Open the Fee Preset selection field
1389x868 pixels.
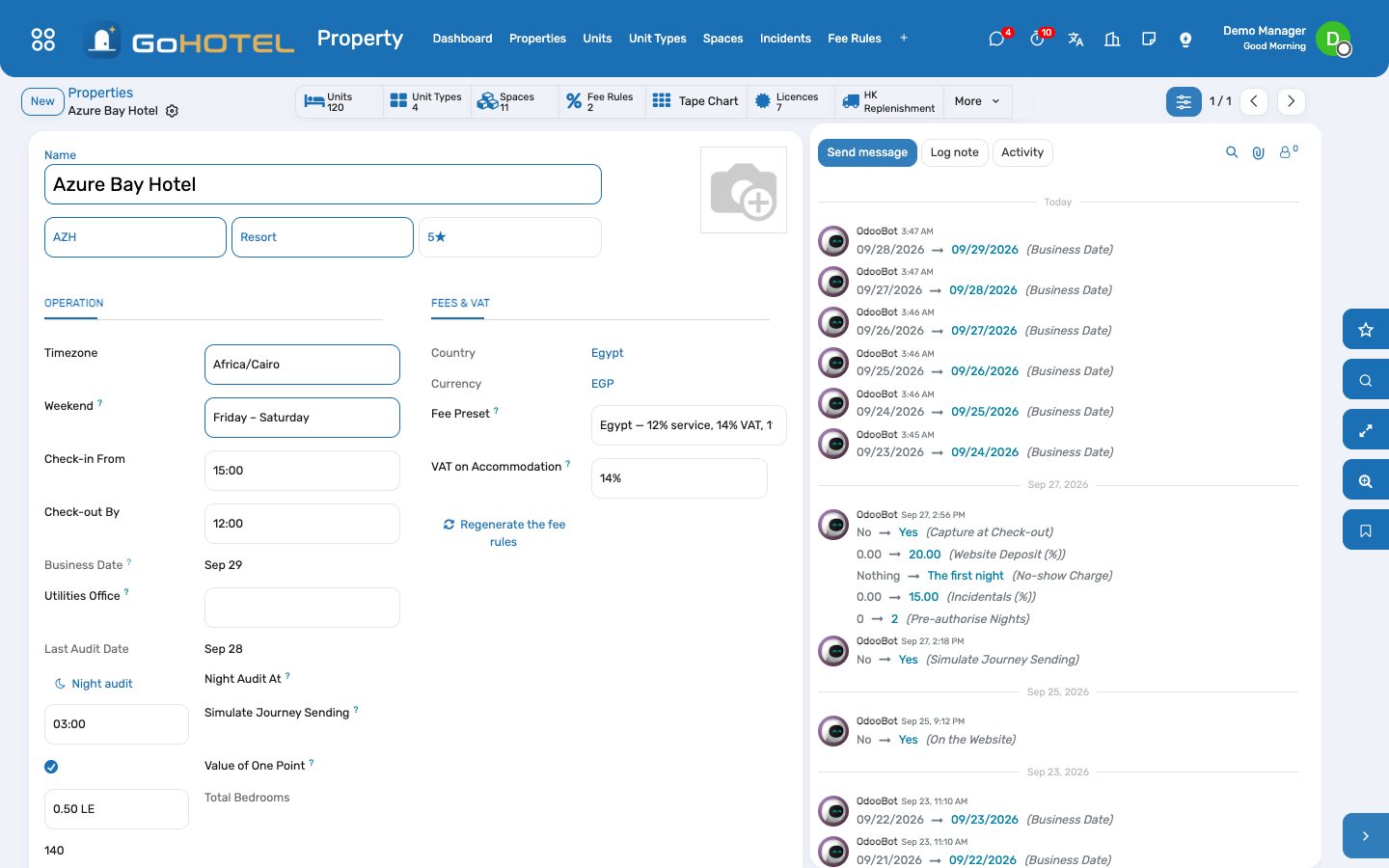click(x=689, y=425)
